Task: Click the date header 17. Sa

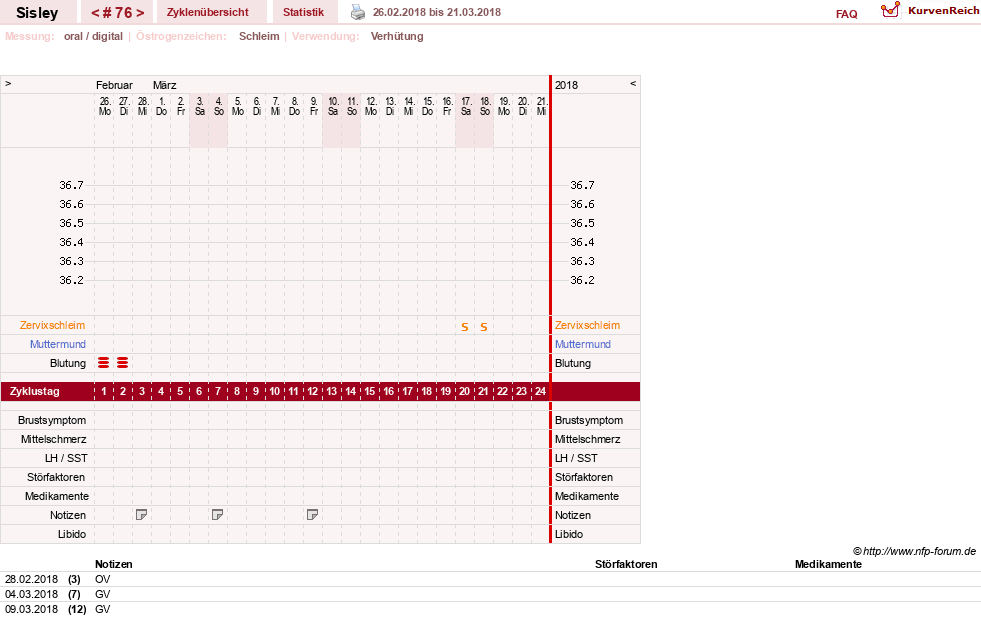Action: pos(465,106)
